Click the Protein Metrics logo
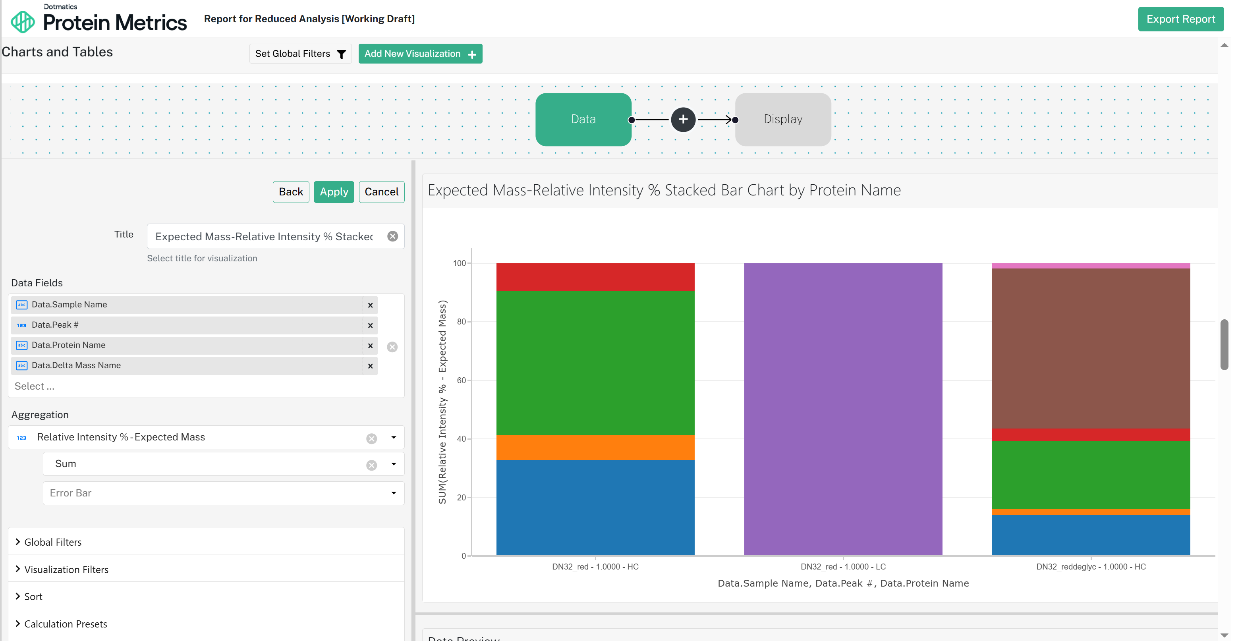The width and height of the screenshot is (1238, 641). click(99, 19)
